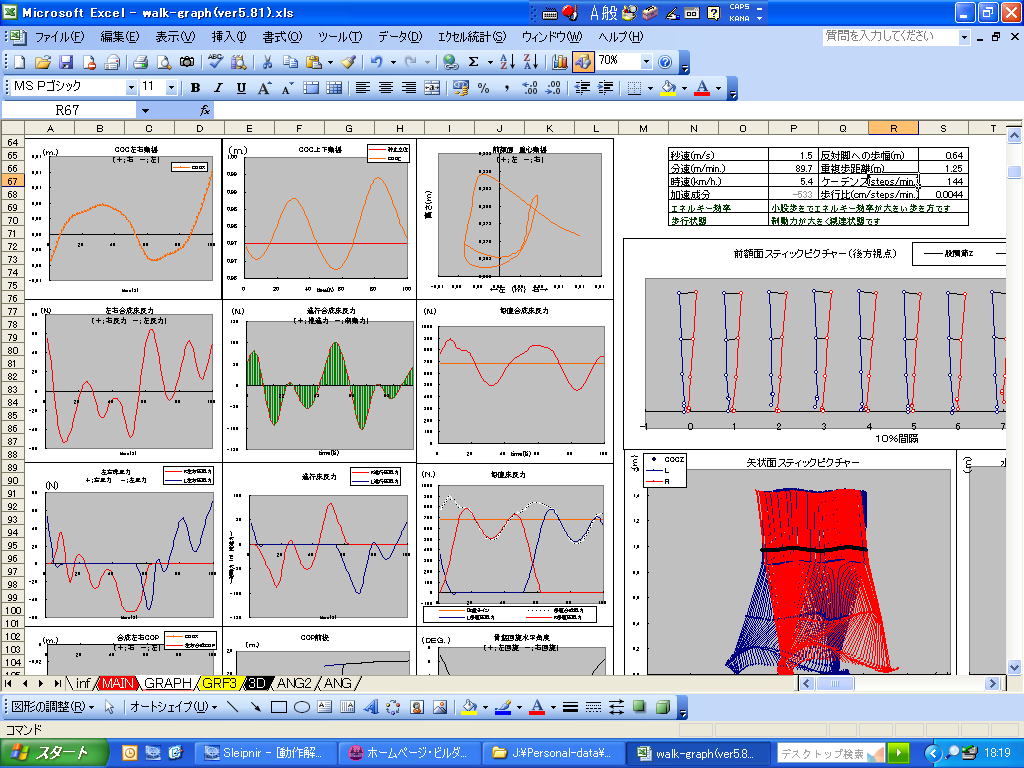Open the font size dropdown
The image size is (1024, 768).
(x=171, y=88)
